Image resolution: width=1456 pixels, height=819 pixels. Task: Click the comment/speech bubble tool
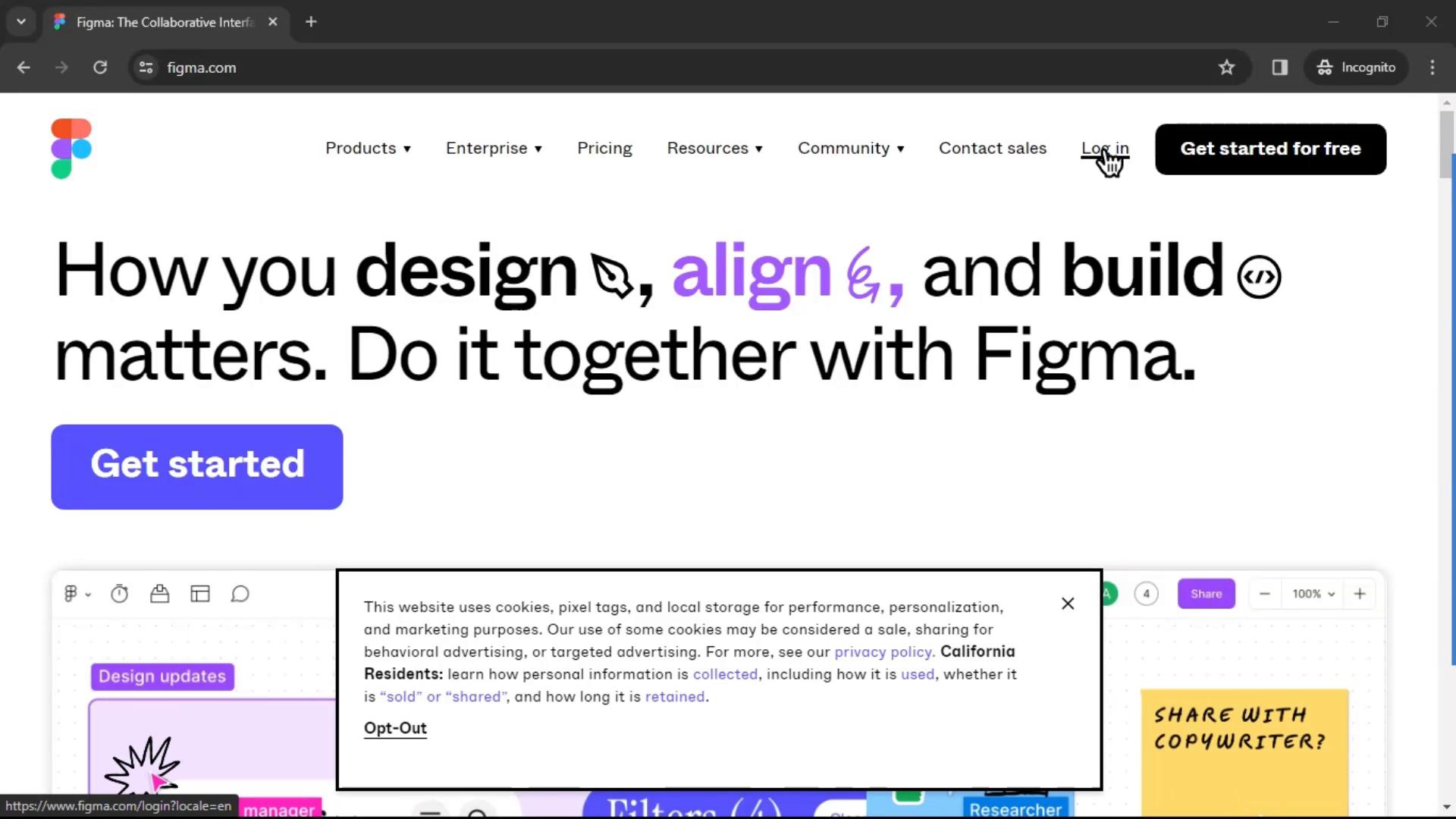tap(240, 594)
